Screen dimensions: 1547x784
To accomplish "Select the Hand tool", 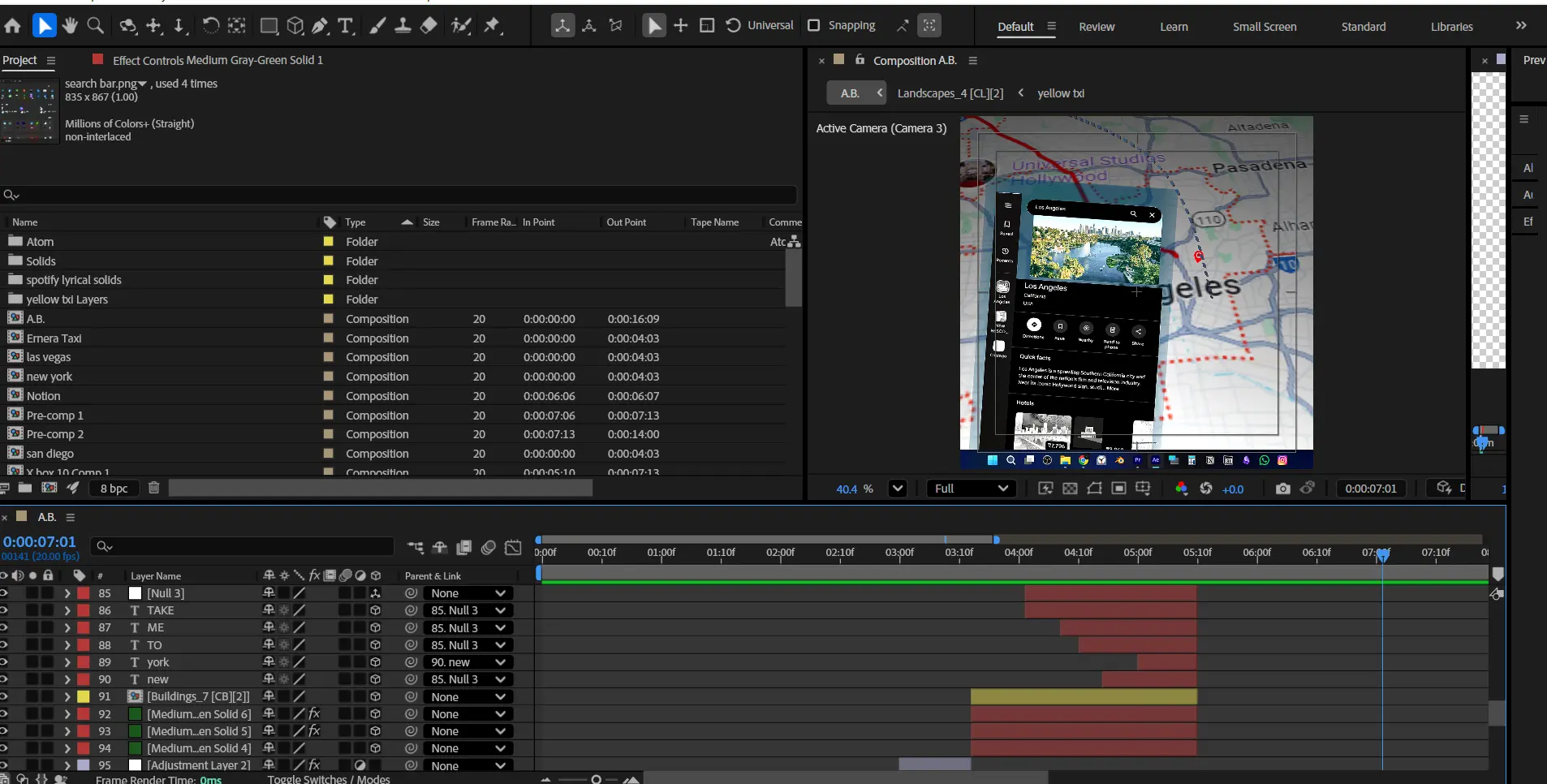I will click(70, 26).
